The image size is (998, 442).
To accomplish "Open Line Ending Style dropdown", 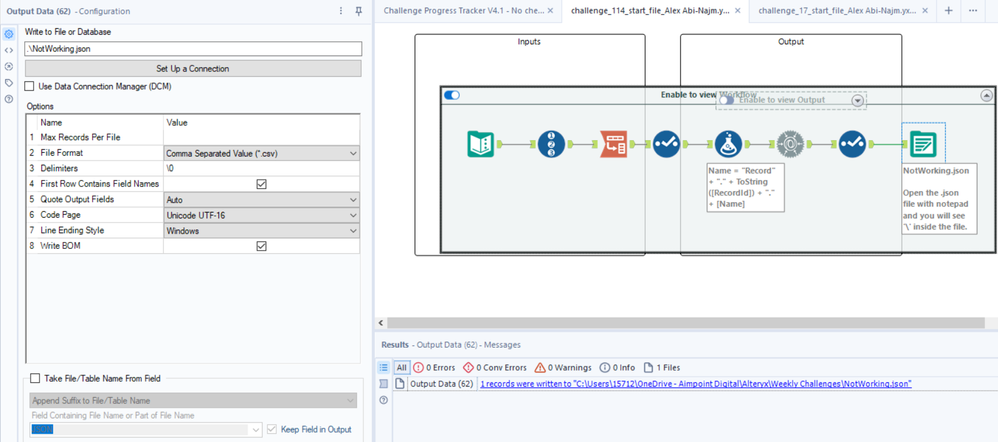I will (353, 231).
